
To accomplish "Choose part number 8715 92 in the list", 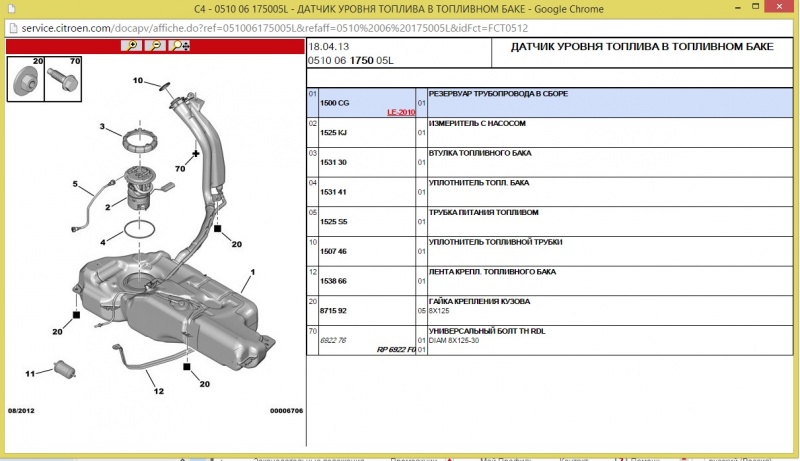I will 333,310.
